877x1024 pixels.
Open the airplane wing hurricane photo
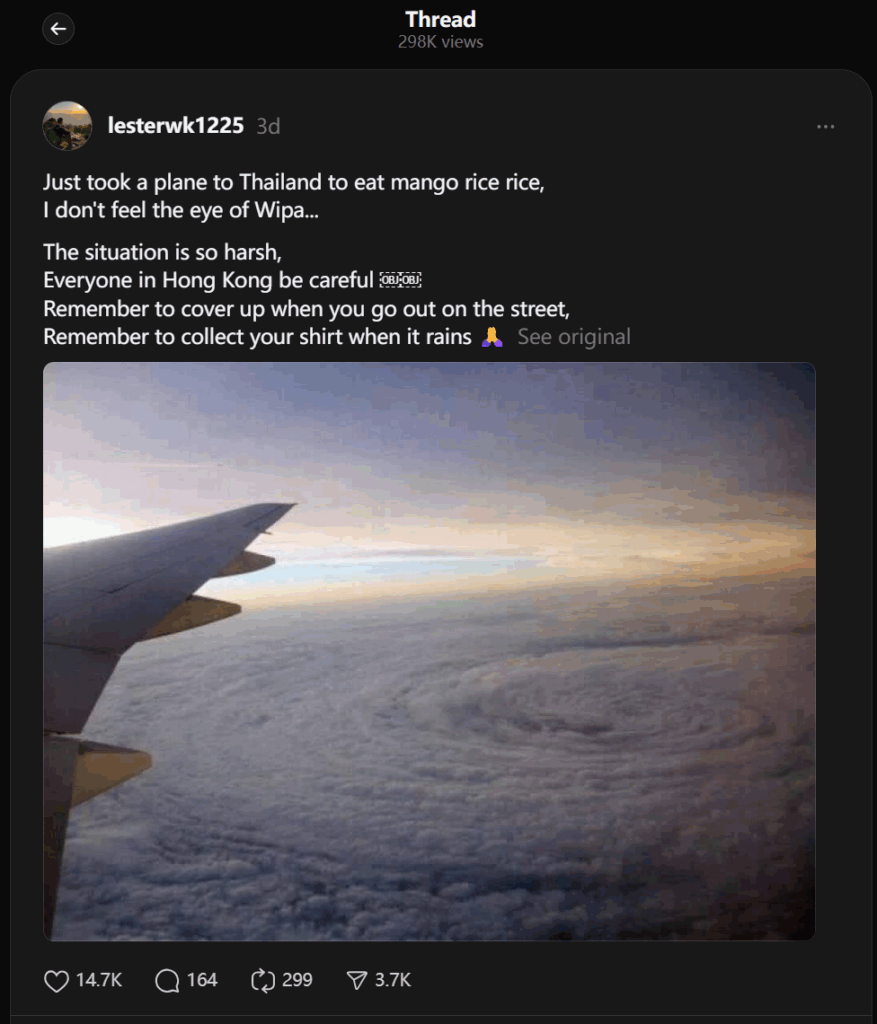click(x=429, y=651)
